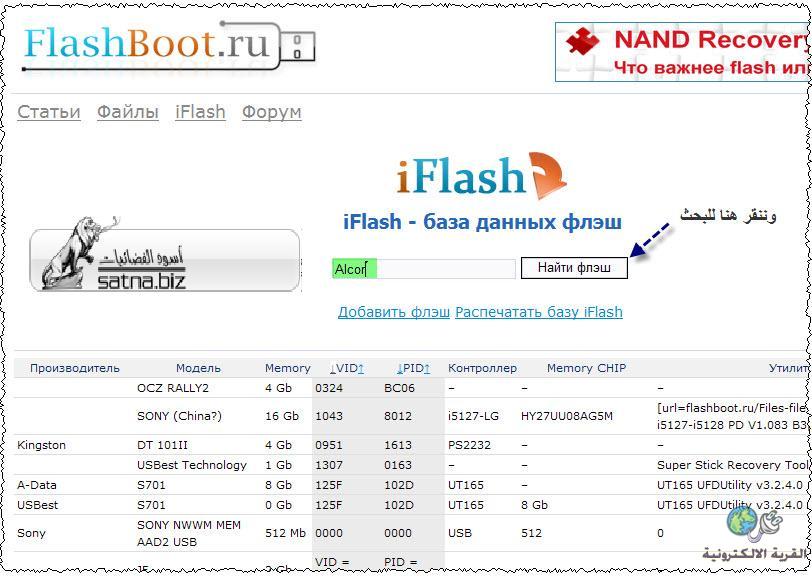Click the Найти флэш search button
The image size is (812, 576).
click(x=574, y=268)
